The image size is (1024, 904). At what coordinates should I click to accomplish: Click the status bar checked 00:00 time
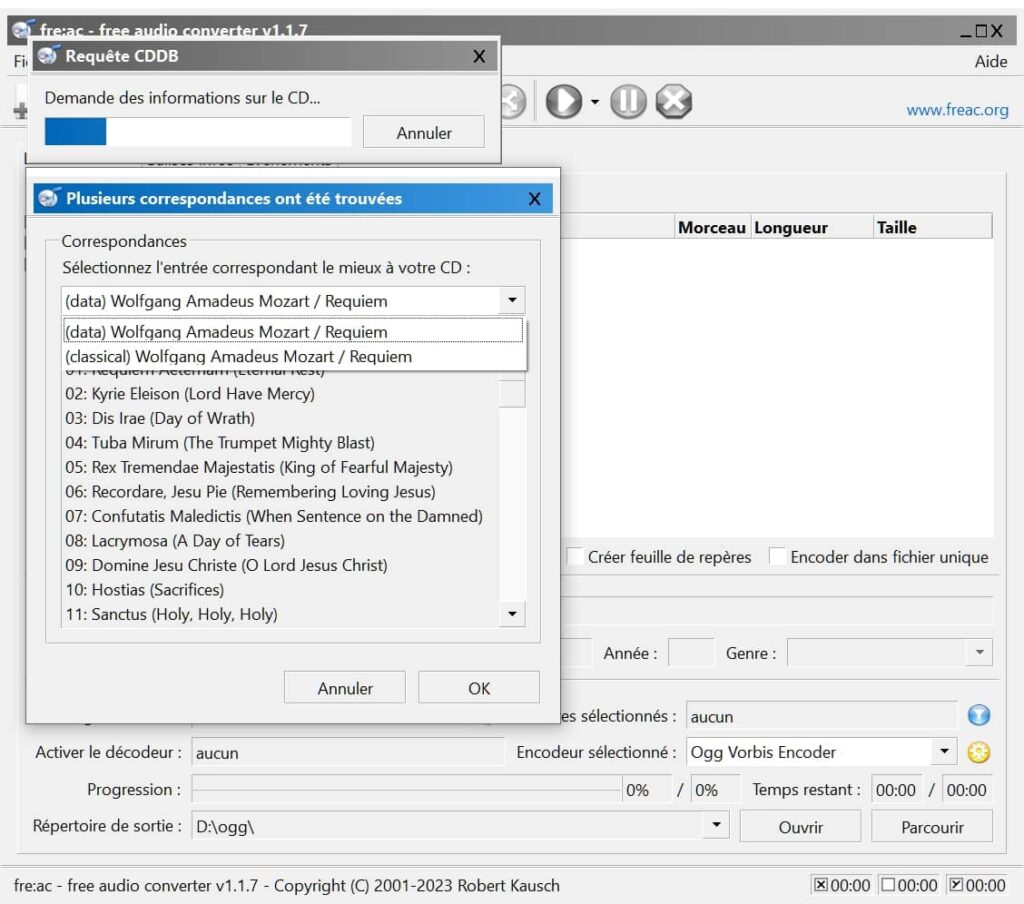pos(977,885)
